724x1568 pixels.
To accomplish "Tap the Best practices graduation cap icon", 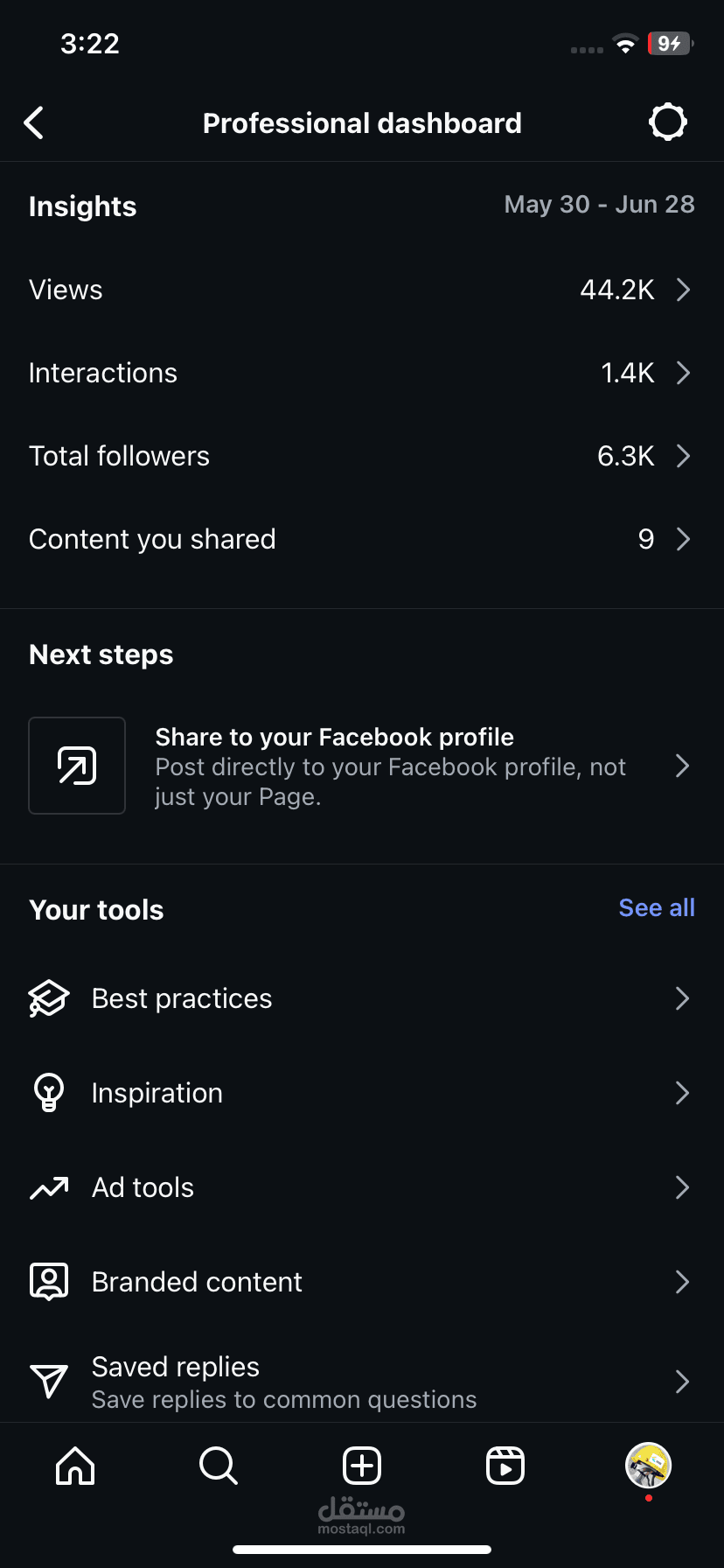I will [49, 998].
